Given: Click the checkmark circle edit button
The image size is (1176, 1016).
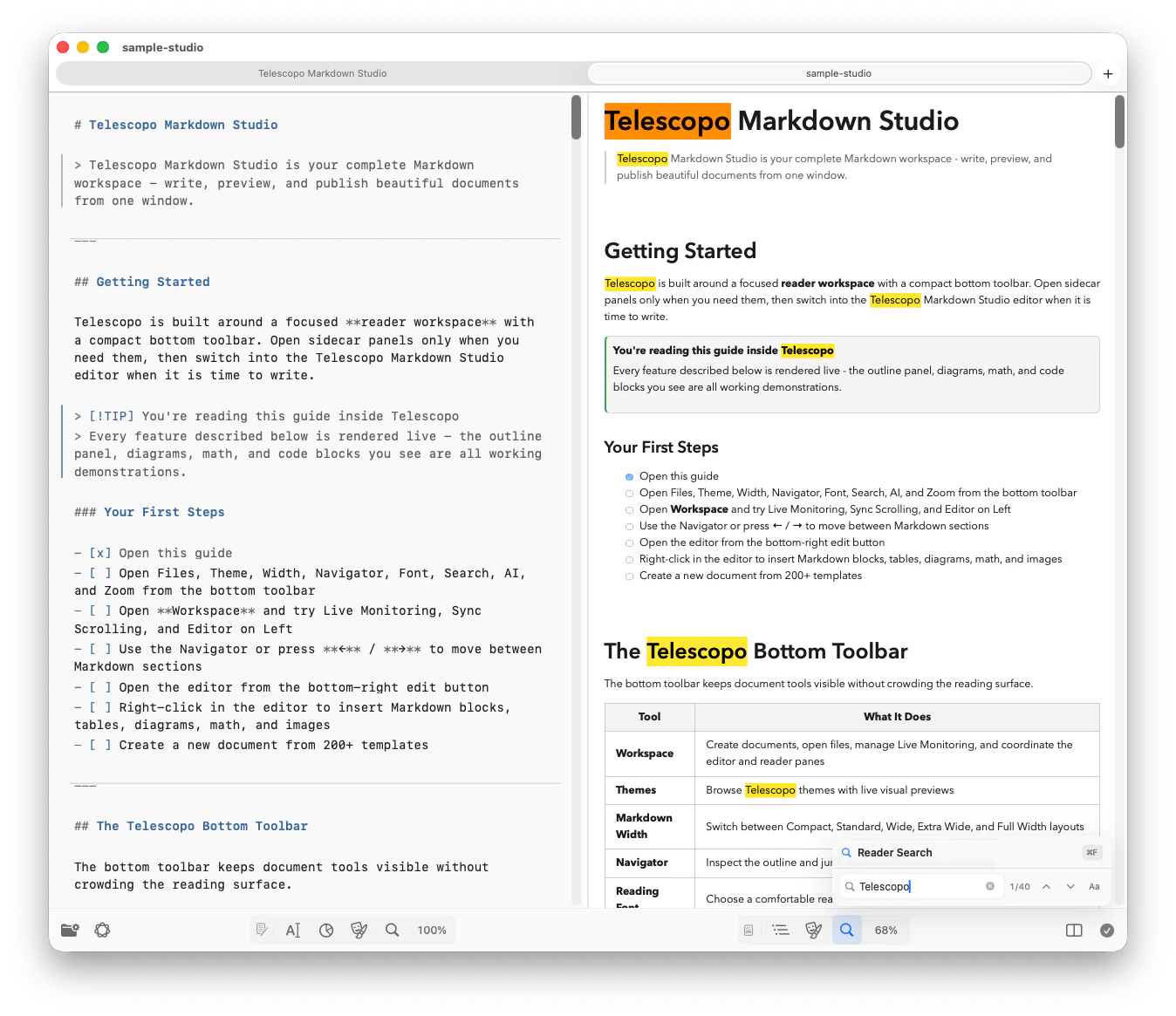Looking at the screenshot, I should tap(1107, 930).
